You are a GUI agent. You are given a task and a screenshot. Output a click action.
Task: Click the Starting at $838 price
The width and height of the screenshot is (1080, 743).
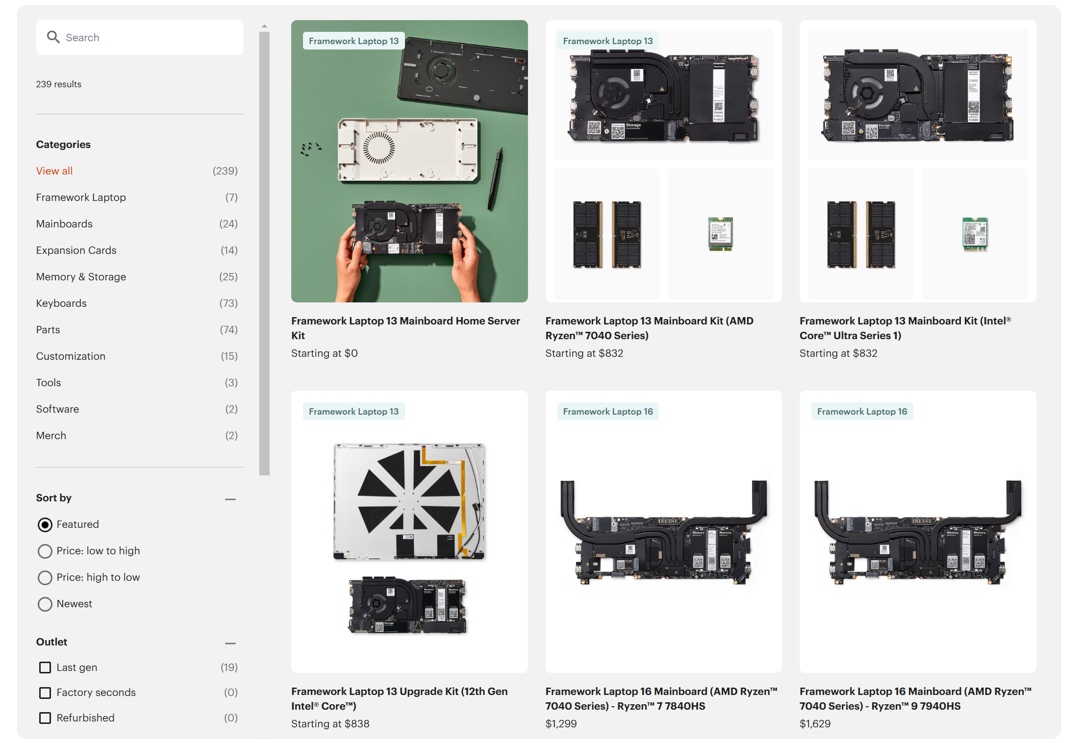tap(330, 724)
